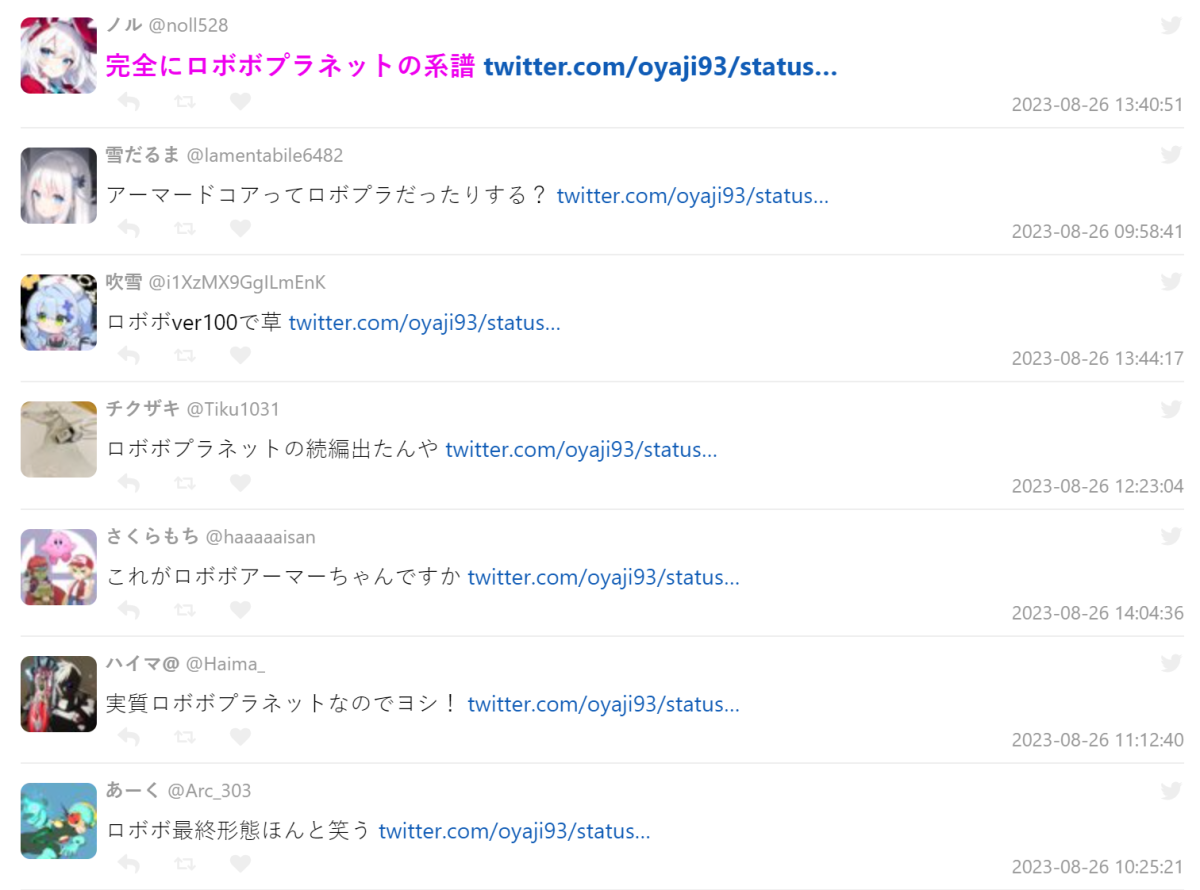Viewport: 1200px width, 890px height.
Task: Click ノル's avatar thumbnail
Action: (58, 56)
